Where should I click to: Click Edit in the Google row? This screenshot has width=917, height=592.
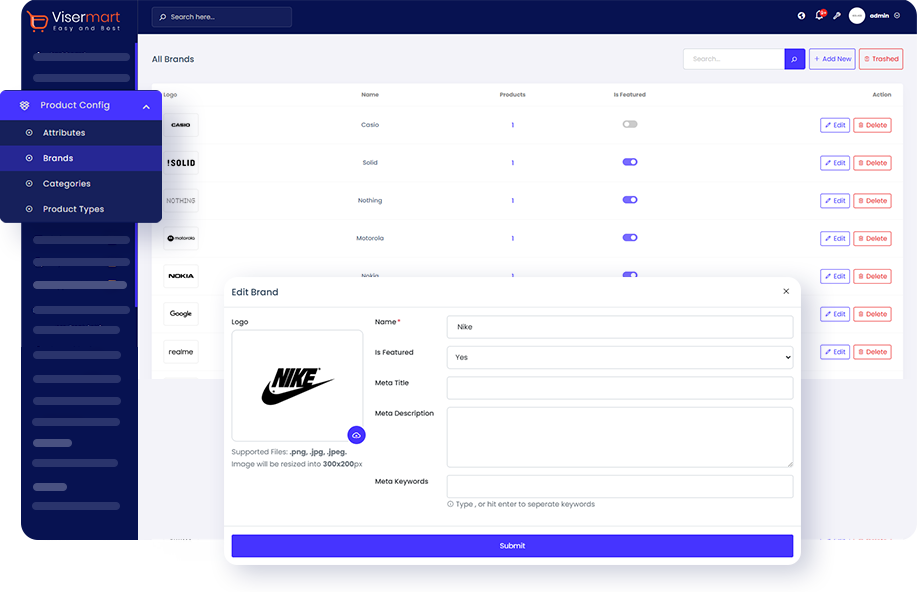pyautogui.click(x=835, y=314)
